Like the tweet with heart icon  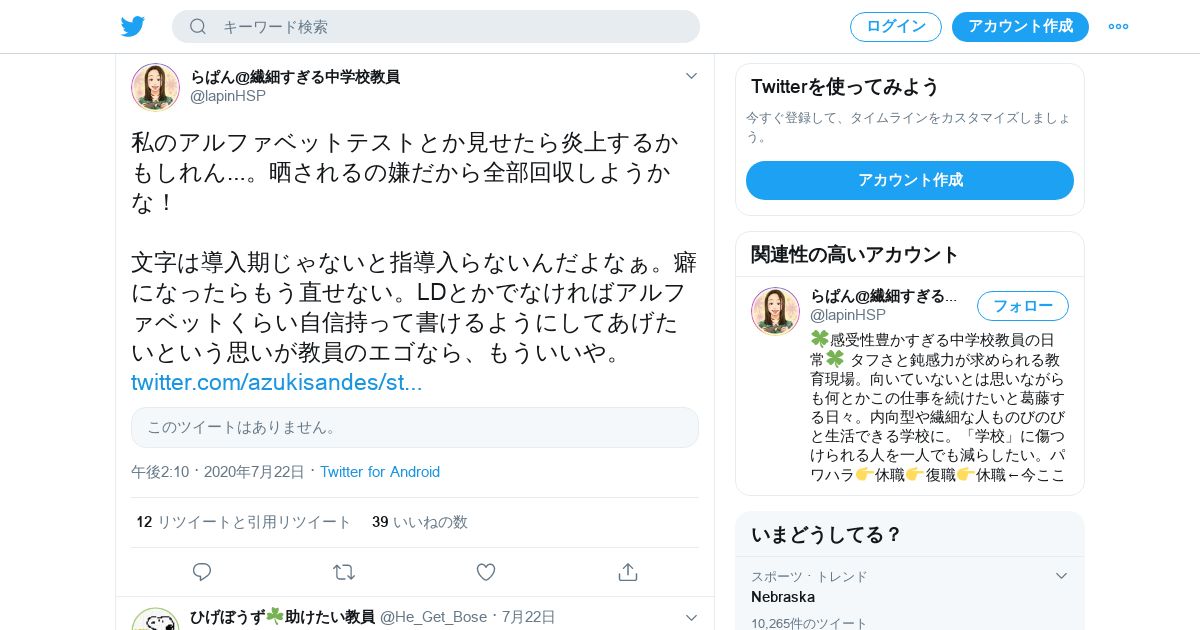(x=486, y=572)
